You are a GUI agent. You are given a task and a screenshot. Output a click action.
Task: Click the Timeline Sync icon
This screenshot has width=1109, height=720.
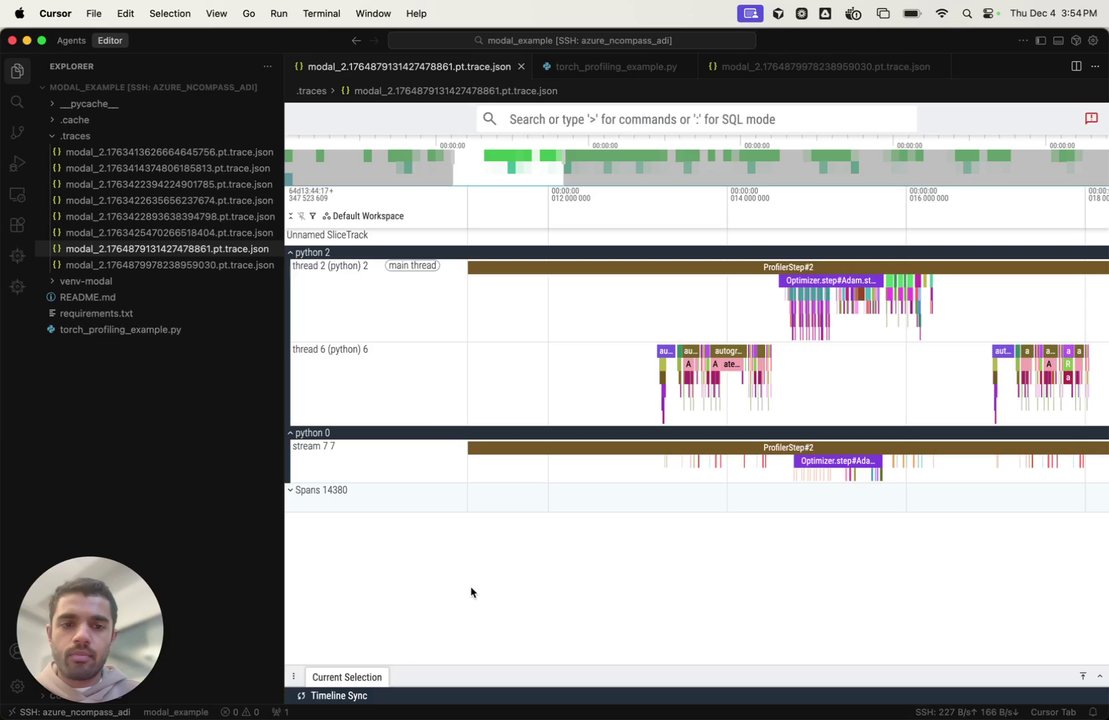(x=301, y=696)
